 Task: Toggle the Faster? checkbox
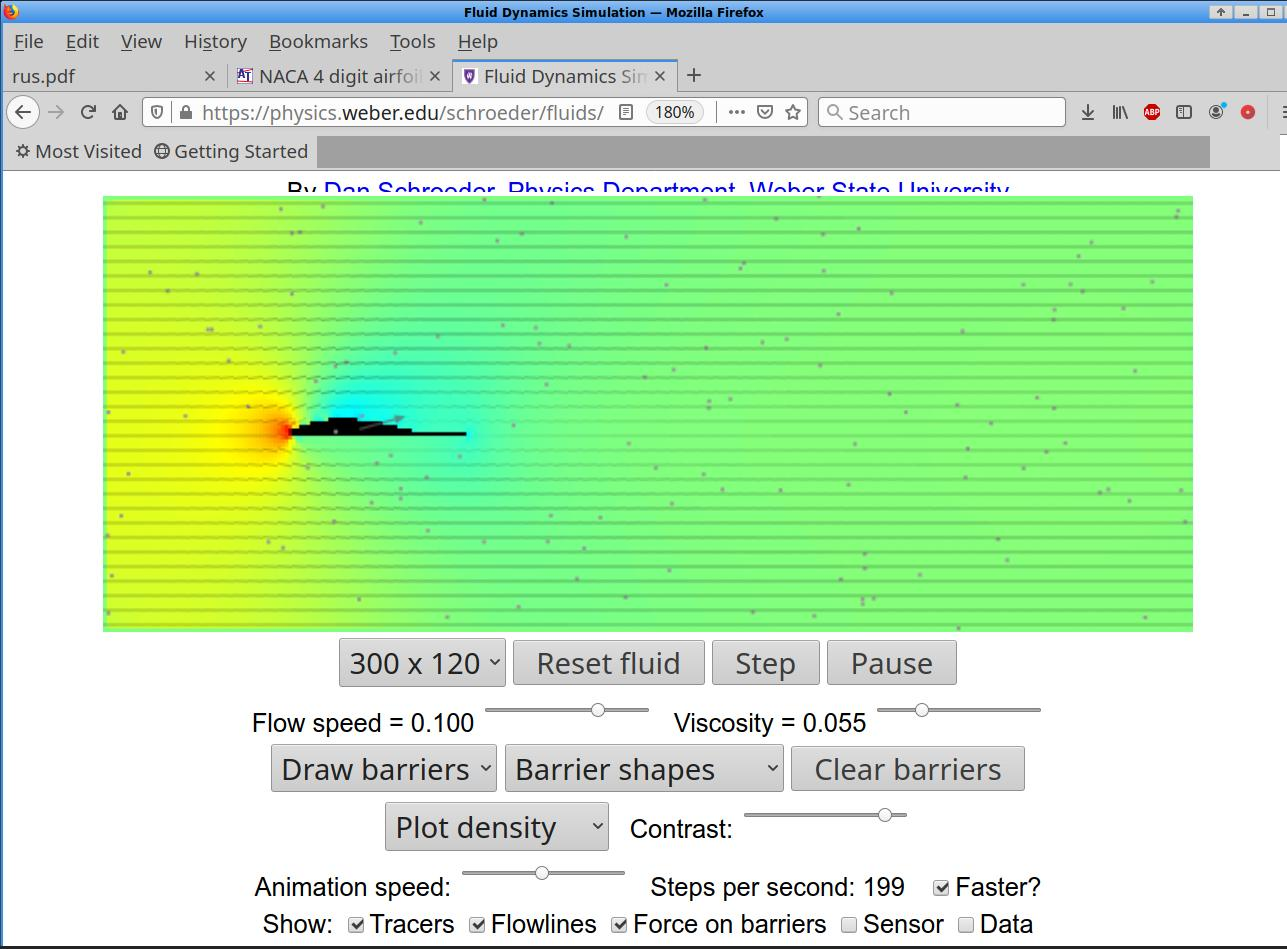(x=941, y=888)
